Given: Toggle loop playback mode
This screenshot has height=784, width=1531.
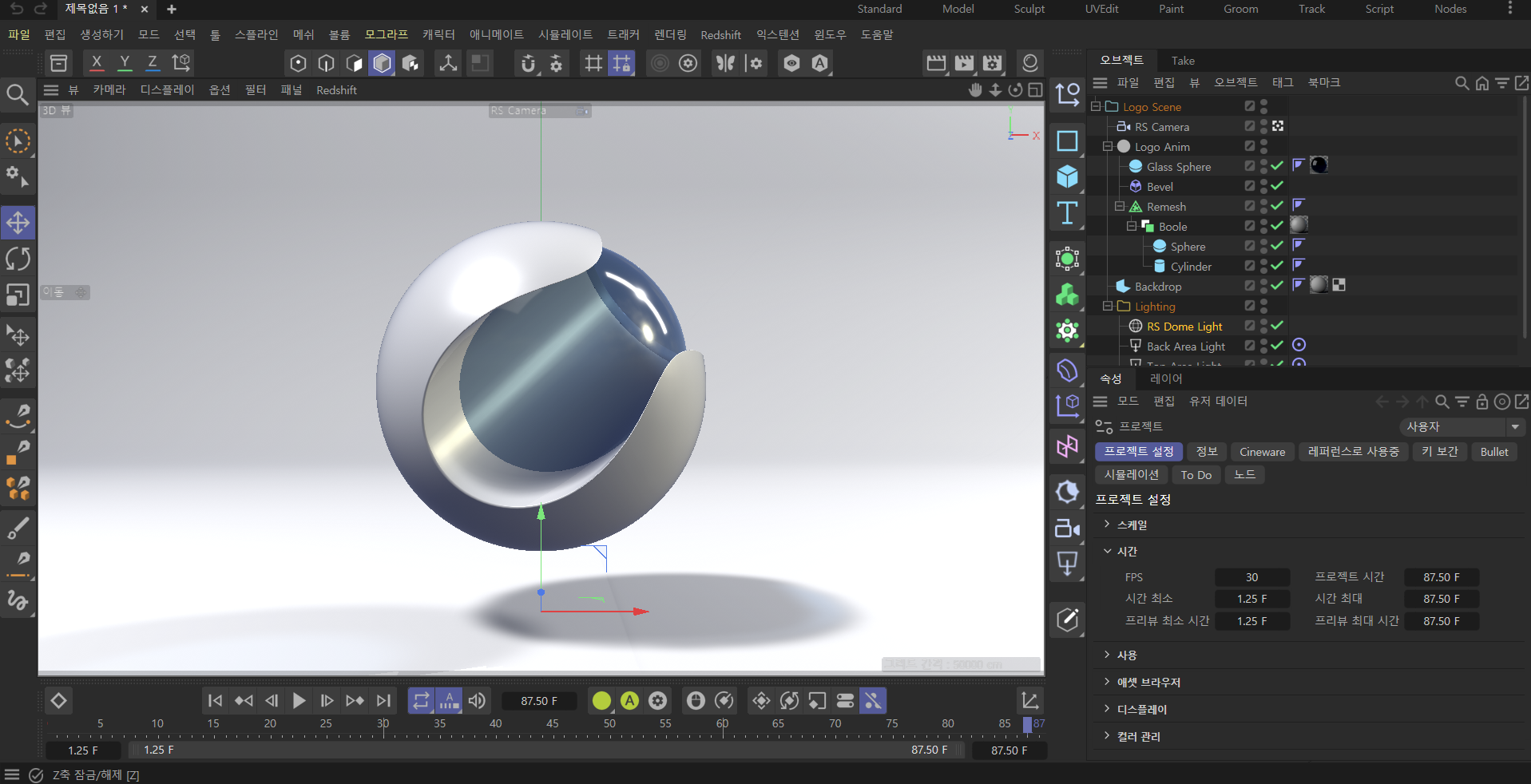Looking at the screenshot, I should click(x=421, y=701).
